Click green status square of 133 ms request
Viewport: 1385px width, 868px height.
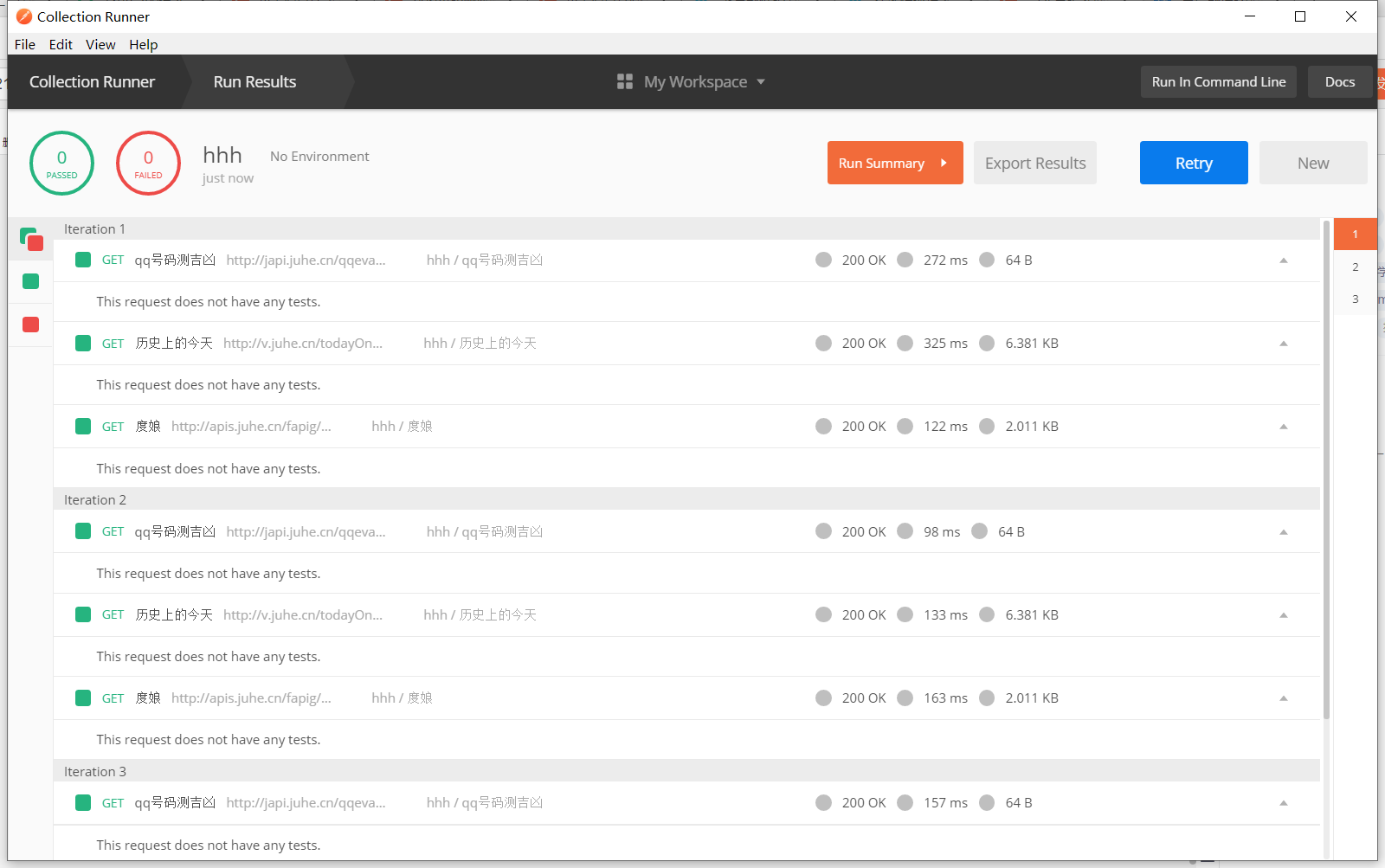pyautogui.click(x=83, y=614)
